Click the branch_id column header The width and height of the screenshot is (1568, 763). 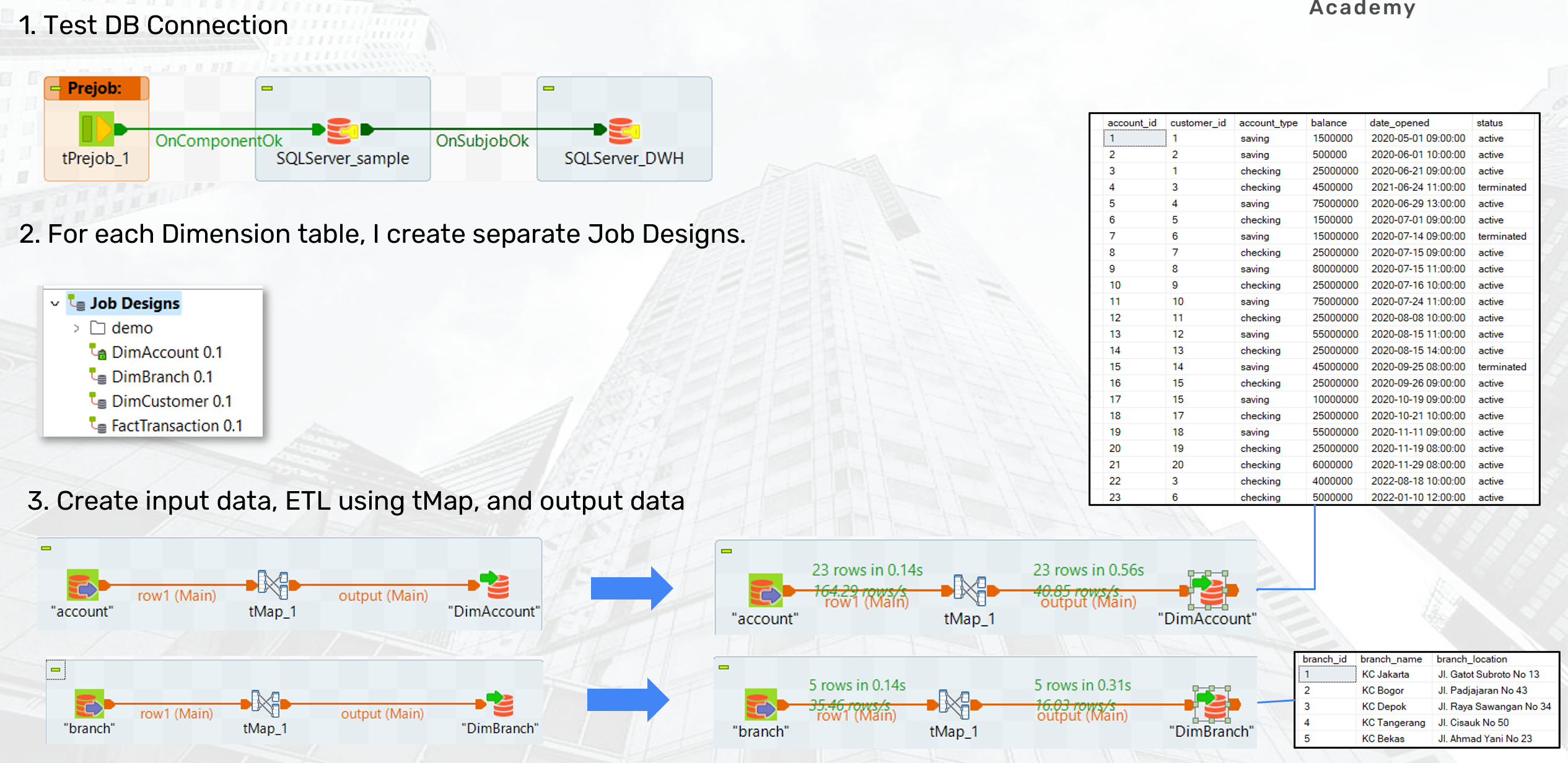coord(1324,659)
